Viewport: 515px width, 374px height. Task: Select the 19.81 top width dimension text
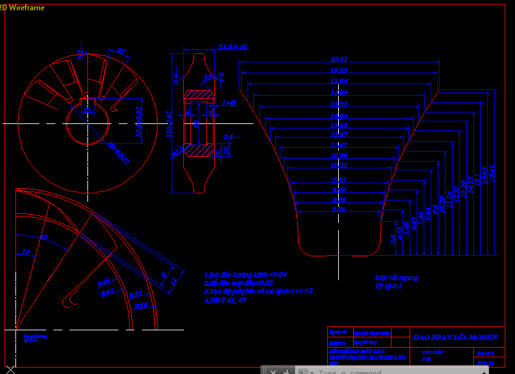(339, 59)
